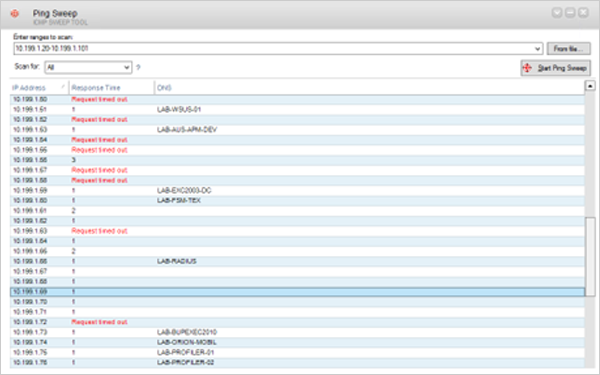Click the Ping Sweep app logo icon
This screenshot has width=600, height=375.
click(15, 14)
